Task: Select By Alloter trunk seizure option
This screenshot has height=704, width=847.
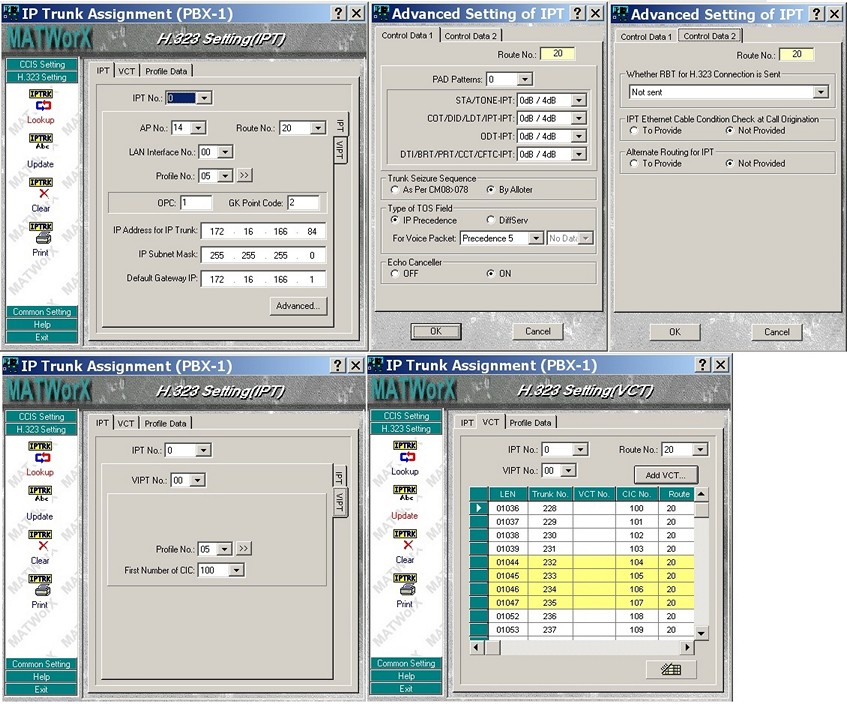Action: [490, 190]
